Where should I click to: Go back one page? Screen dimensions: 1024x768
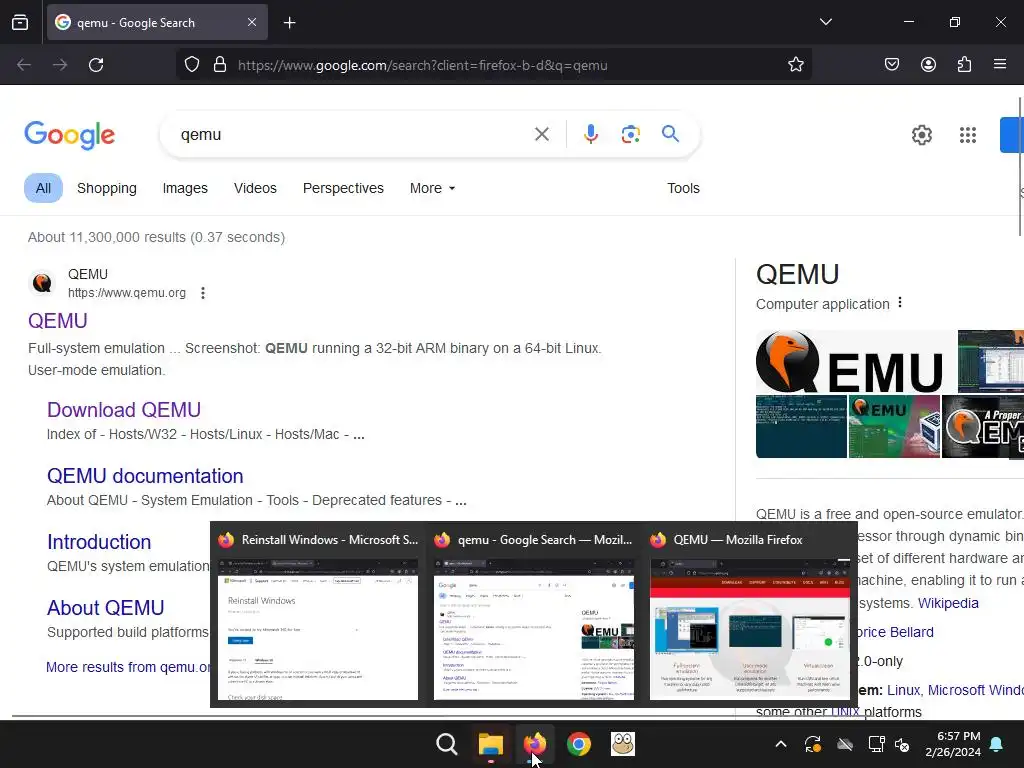(24, 65)
